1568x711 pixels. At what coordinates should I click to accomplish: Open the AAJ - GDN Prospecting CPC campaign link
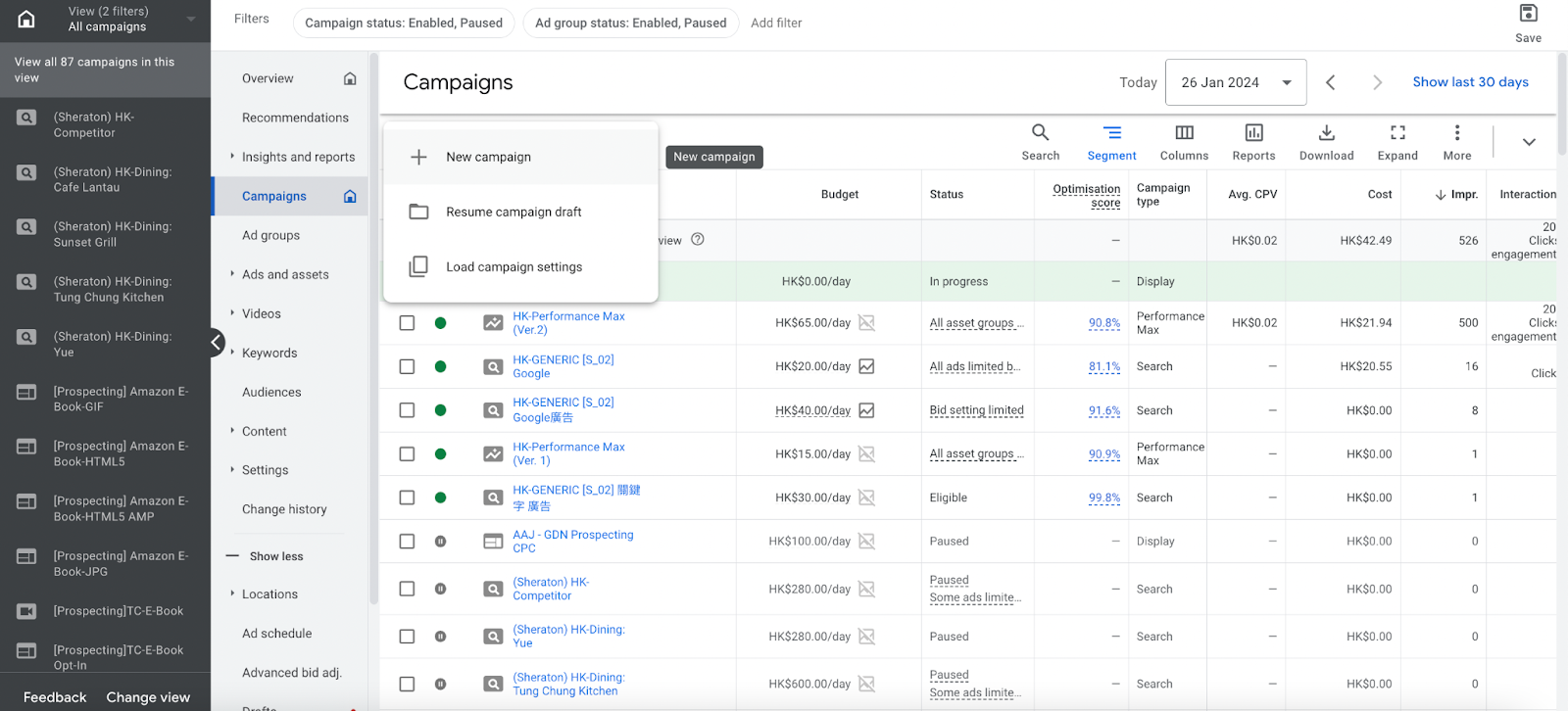[573, 542]
